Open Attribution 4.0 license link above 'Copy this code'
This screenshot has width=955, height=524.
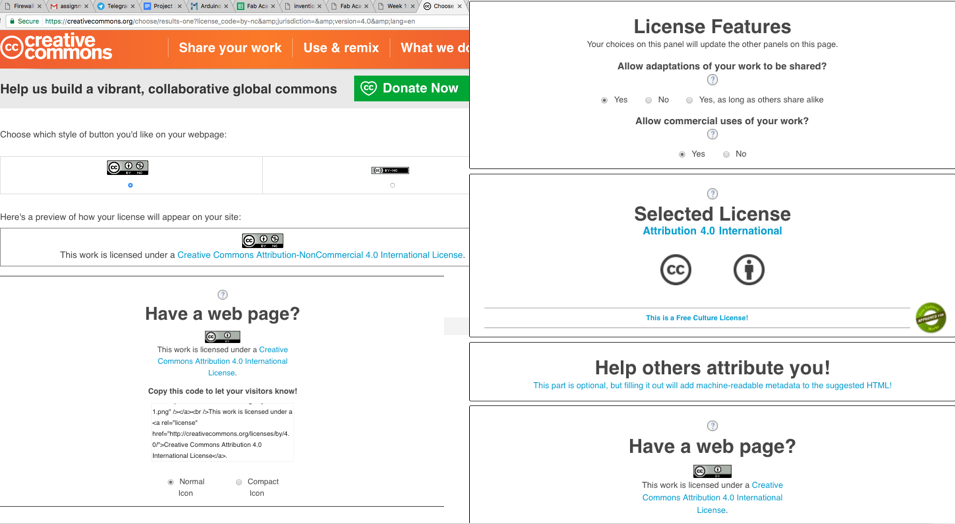[222, 361]
